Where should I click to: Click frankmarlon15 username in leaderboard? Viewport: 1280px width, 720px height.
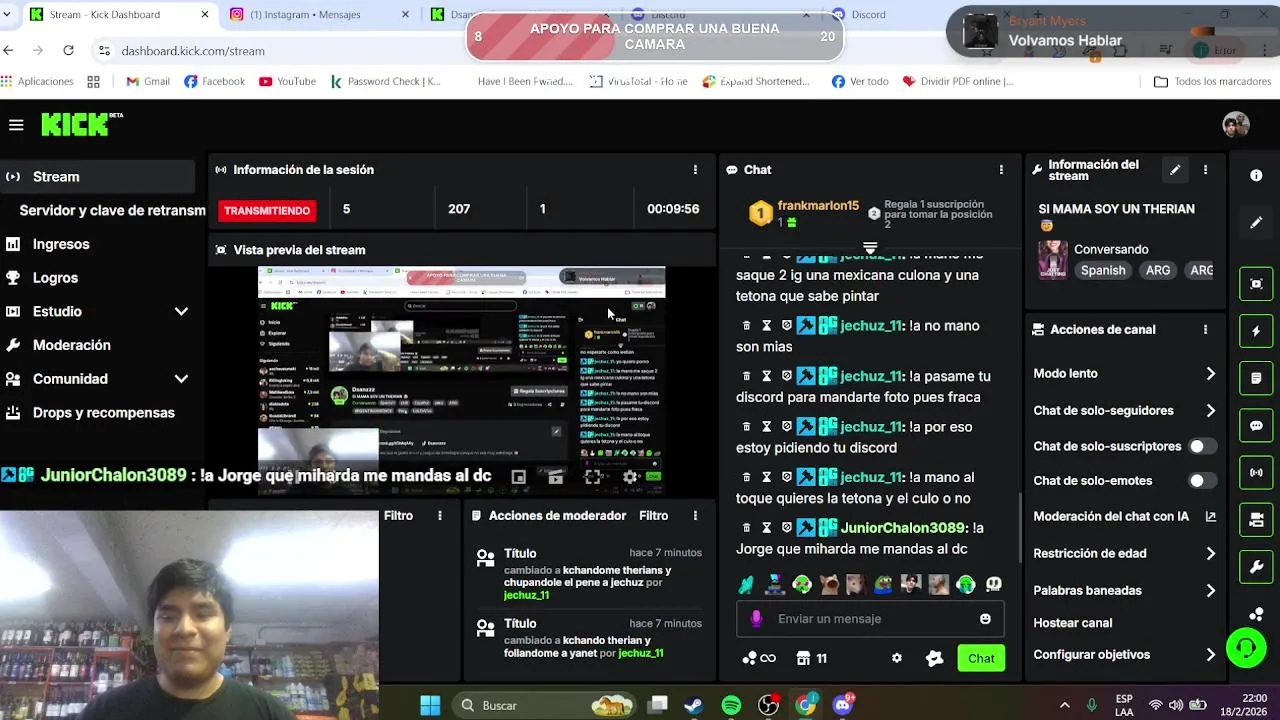(818, 206)
